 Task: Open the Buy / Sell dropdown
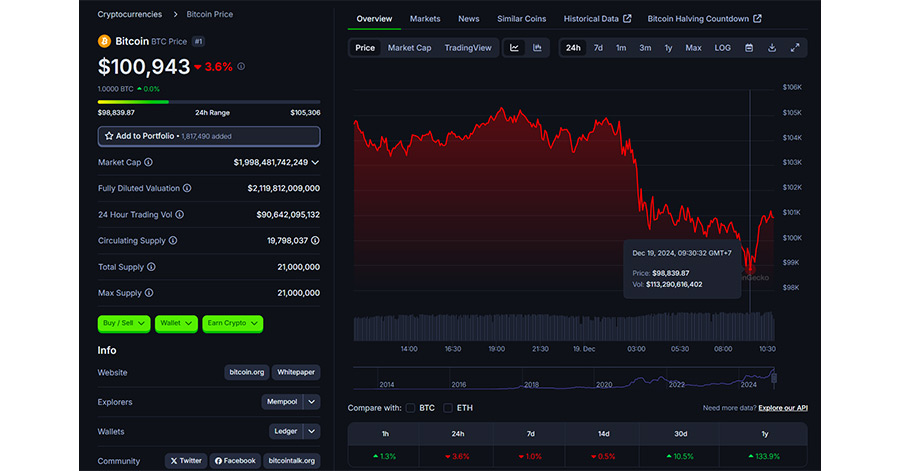(124, 324)
